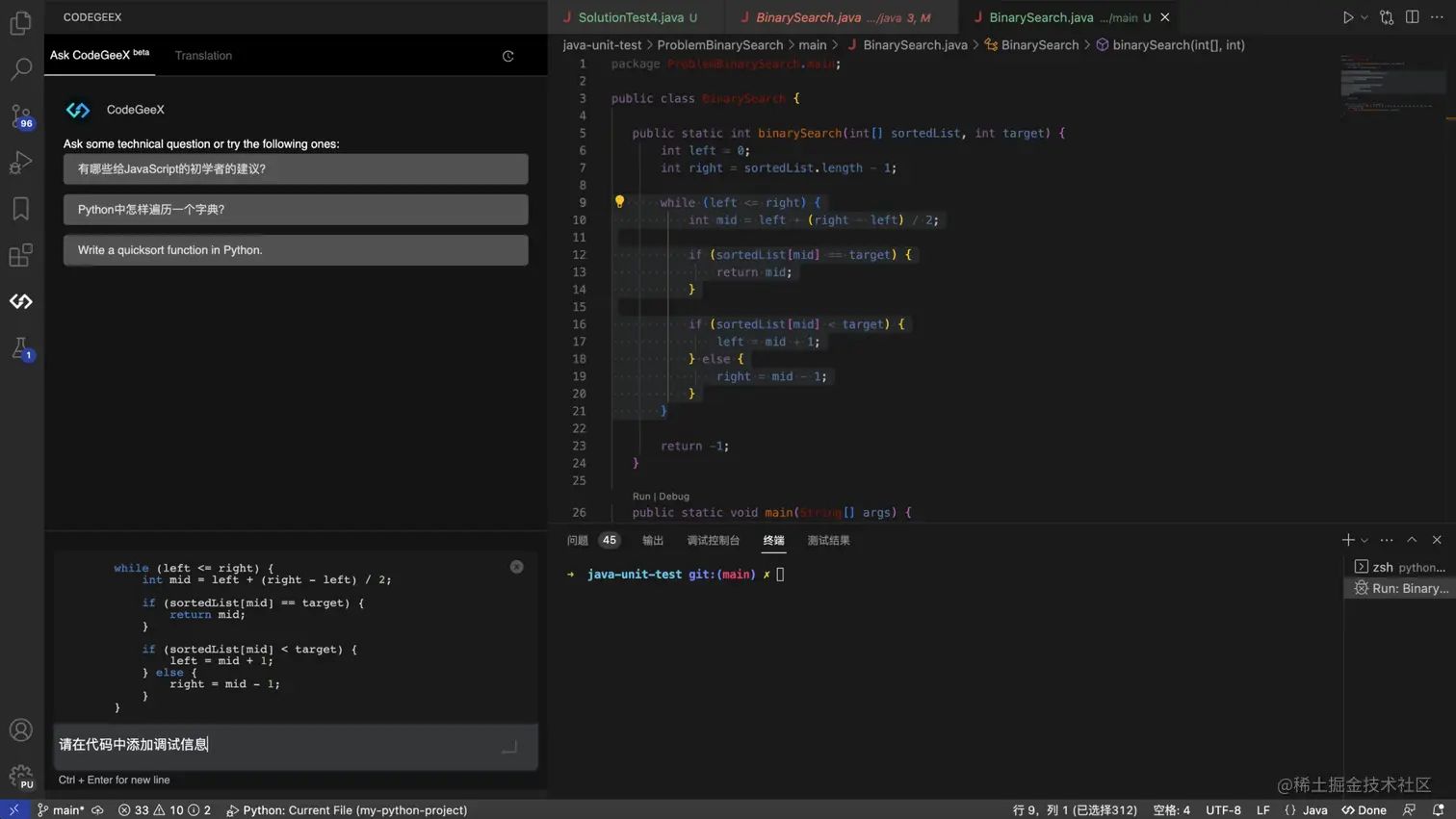Expand binarySearch(int[], int) method breadcrumb

click(1170, 45)
